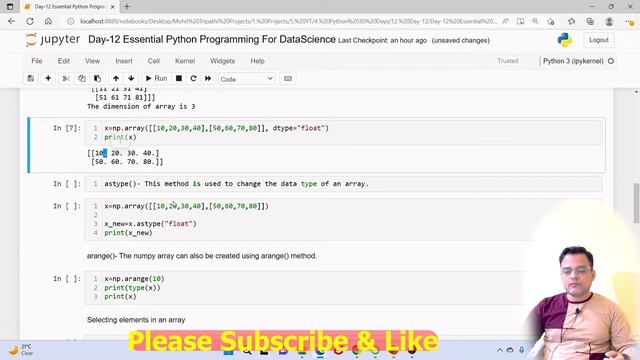Open the browser Collections icon
The height and width of the screenshot is (360, 640).
pos(590,21)
